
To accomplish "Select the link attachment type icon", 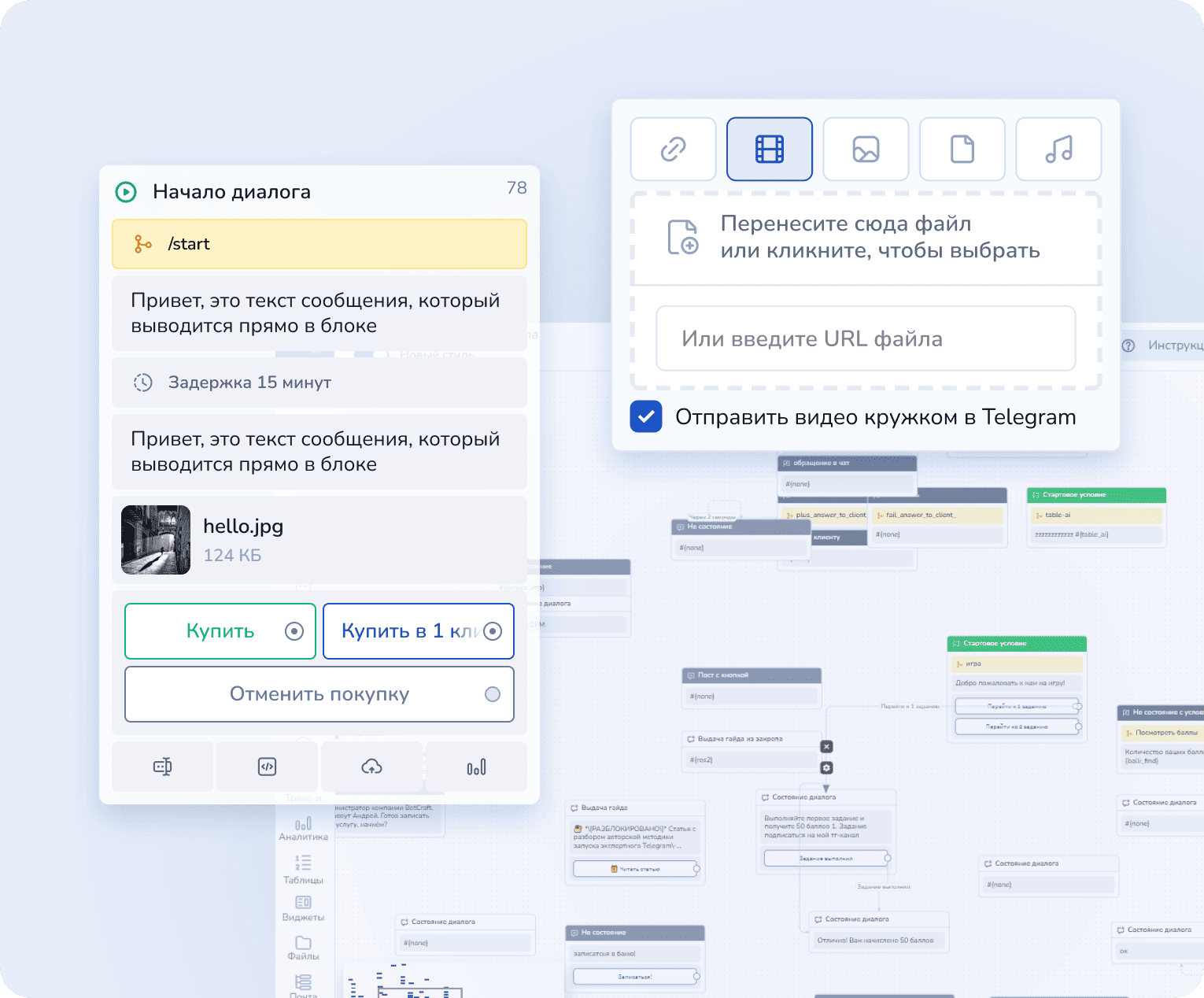I will click(673, 149).
